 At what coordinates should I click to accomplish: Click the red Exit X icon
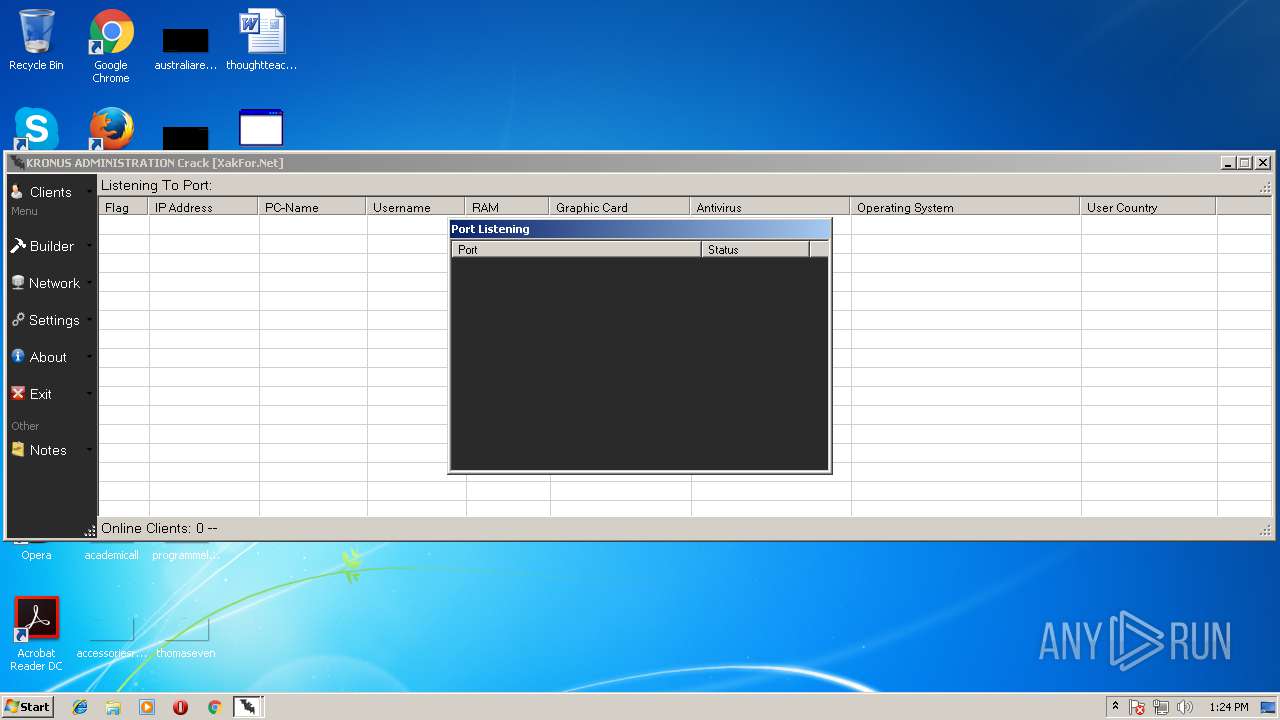click(x=17, y=393)
